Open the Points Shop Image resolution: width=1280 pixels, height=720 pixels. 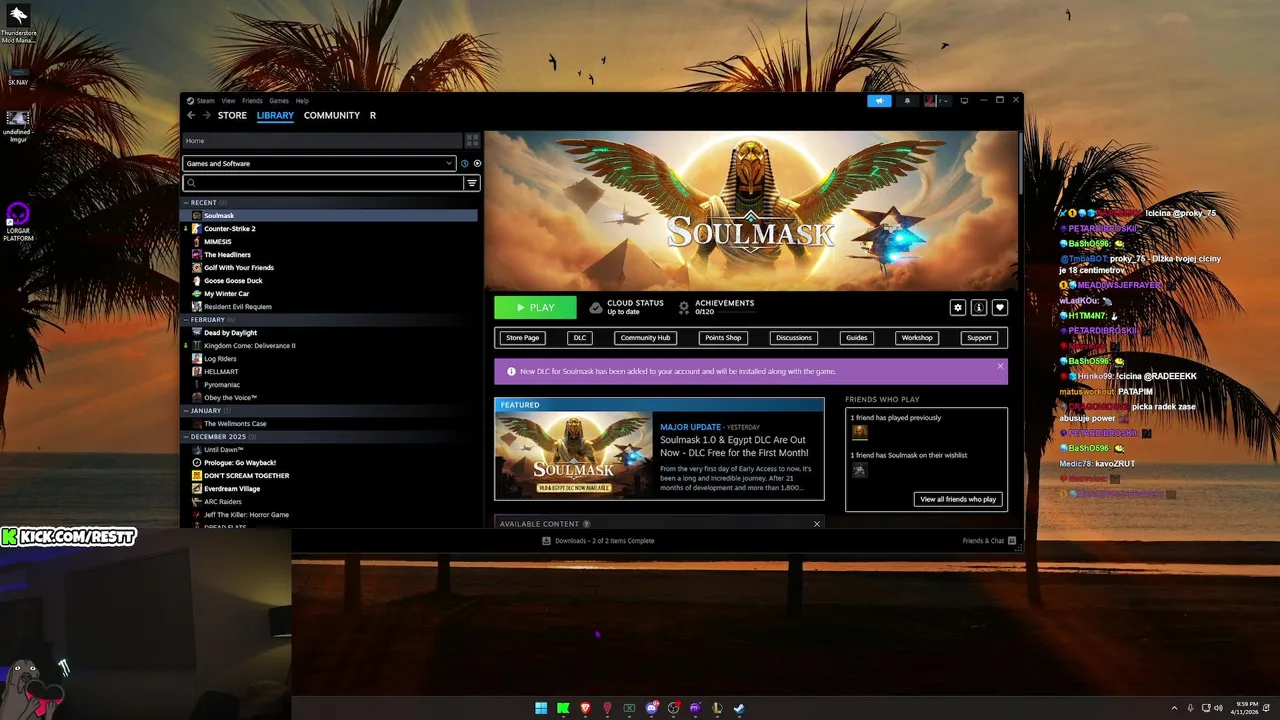coord(723,338)
